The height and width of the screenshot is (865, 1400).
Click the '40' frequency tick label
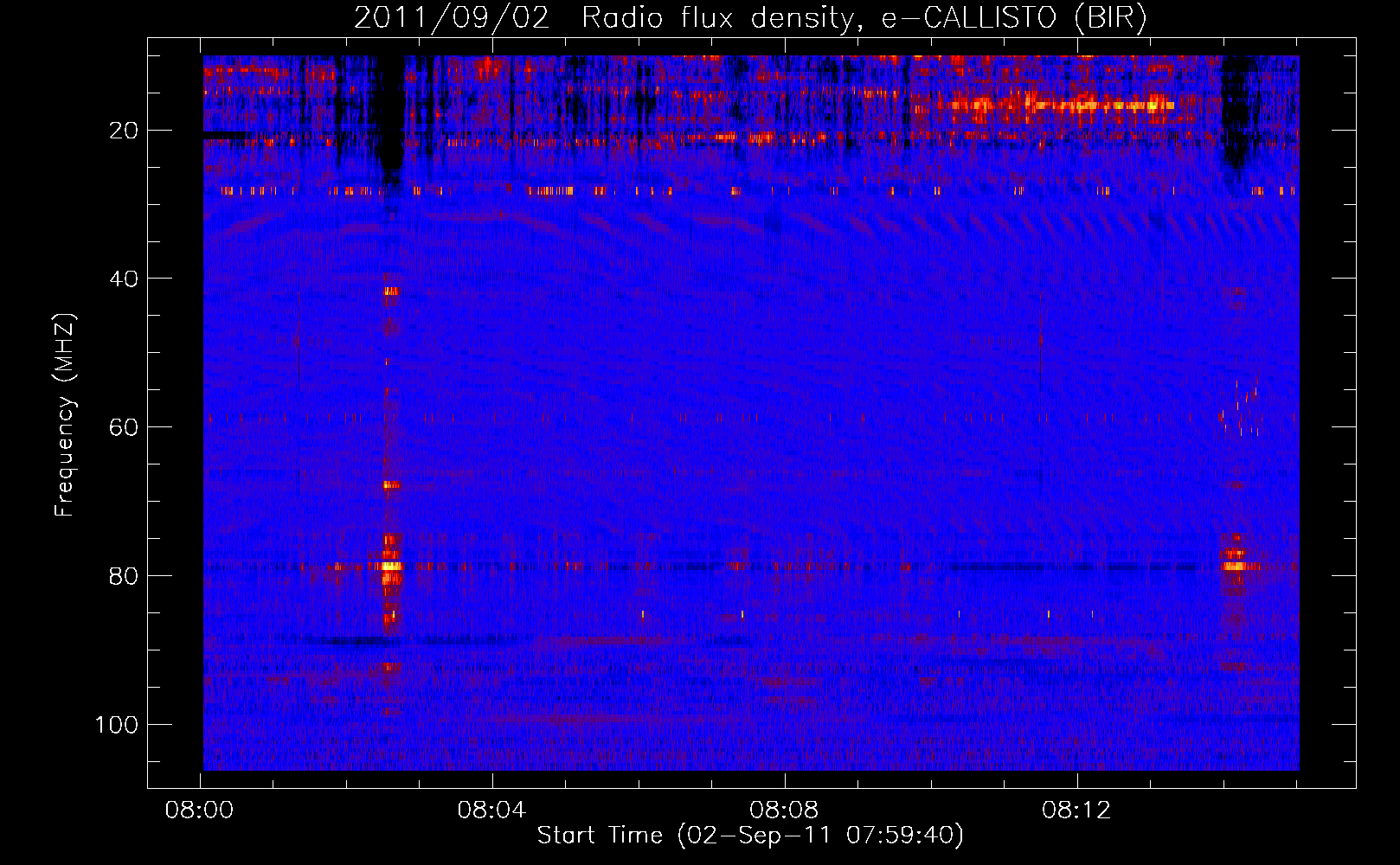click(x=124, y=279)
